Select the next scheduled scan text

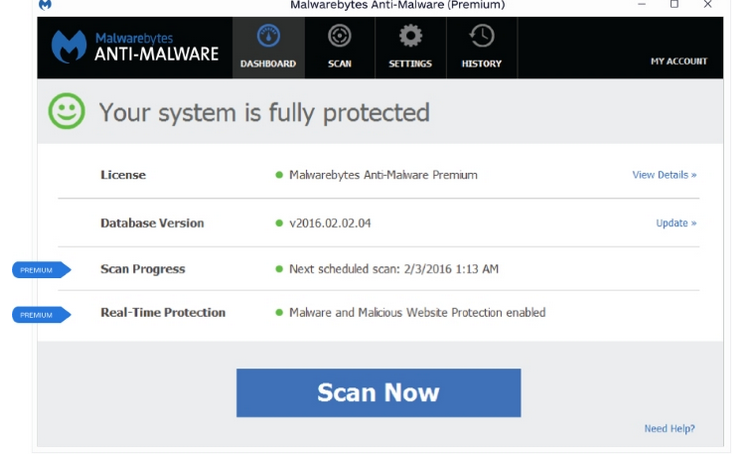click(393, 269)
